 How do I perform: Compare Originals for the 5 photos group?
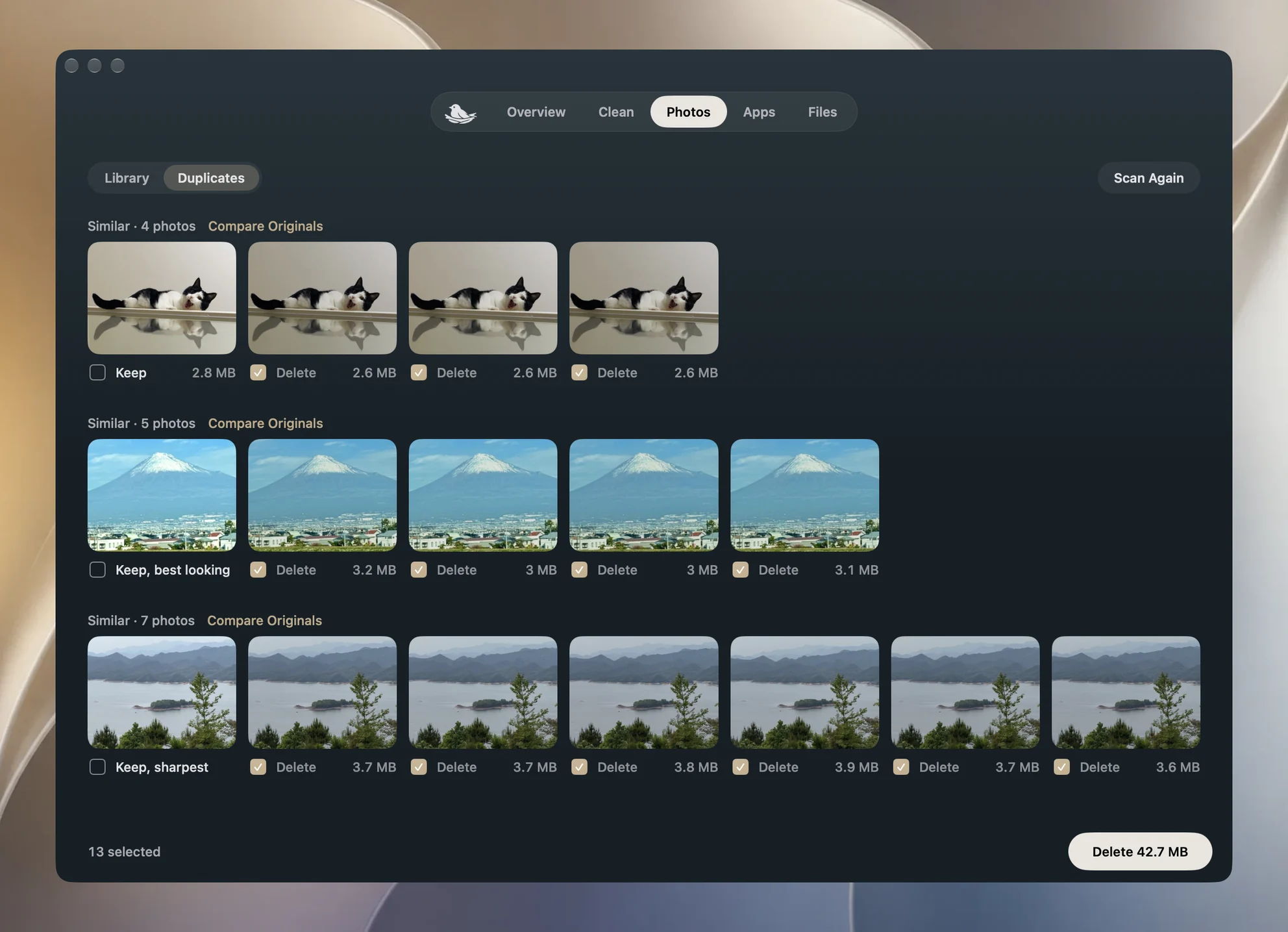(x=265, y=423)
